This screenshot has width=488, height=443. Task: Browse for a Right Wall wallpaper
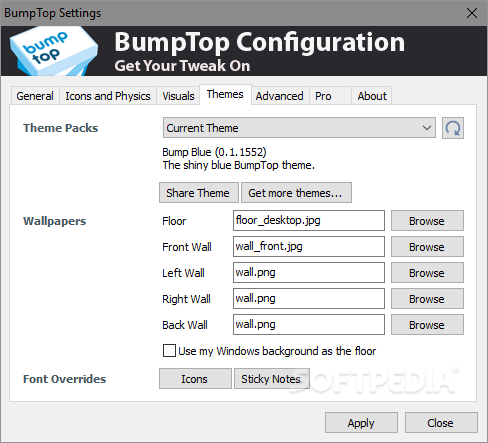pyautogui.click(x=427, y=299)
